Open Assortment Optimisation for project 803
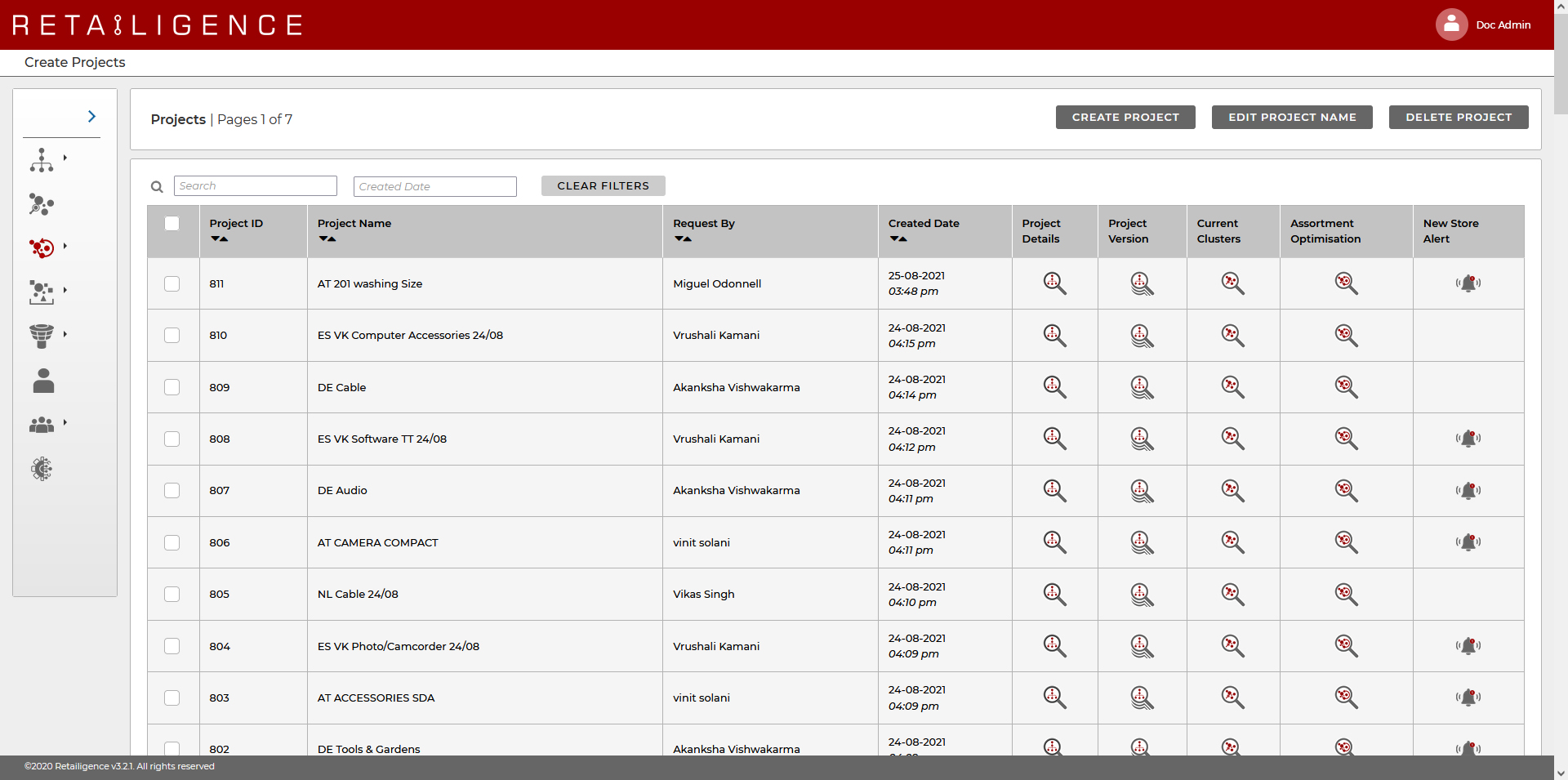The image size is (1568, 780). (x=1346, y=698)
